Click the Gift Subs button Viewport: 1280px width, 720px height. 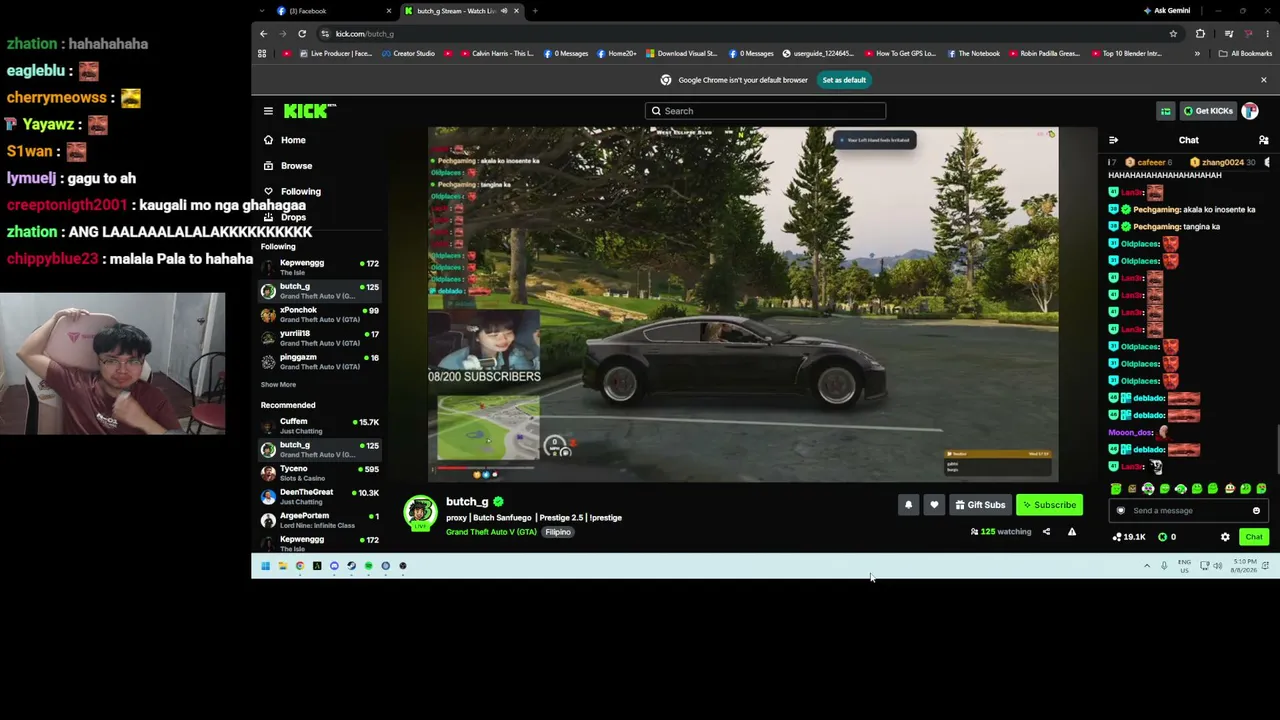[980, 505]
